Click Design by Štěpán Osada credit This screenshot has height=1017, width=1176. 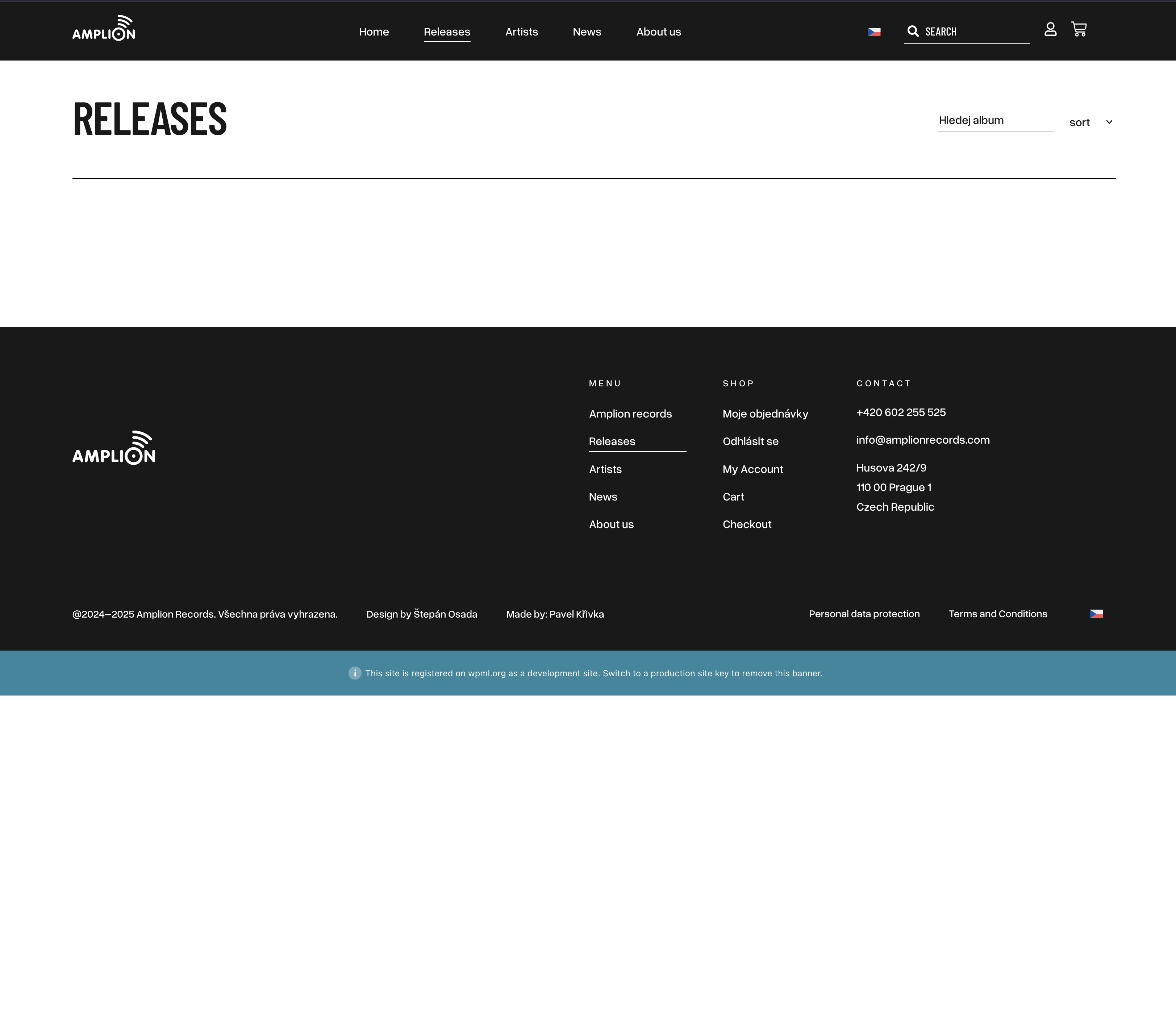click(x=422, y=614)
